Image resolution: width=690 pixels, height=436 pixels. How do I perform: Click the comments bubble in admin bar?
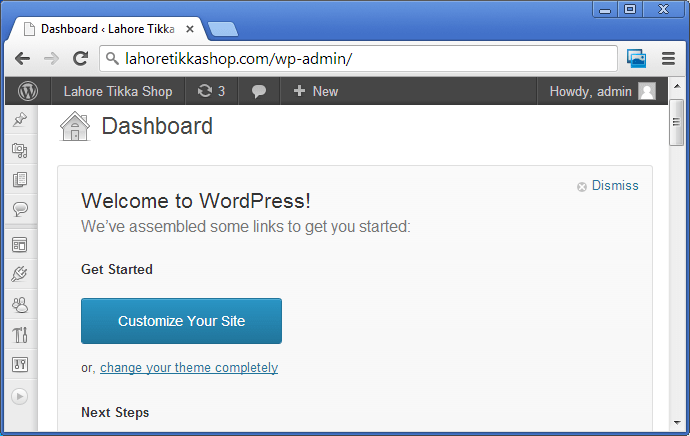point(259,91)
